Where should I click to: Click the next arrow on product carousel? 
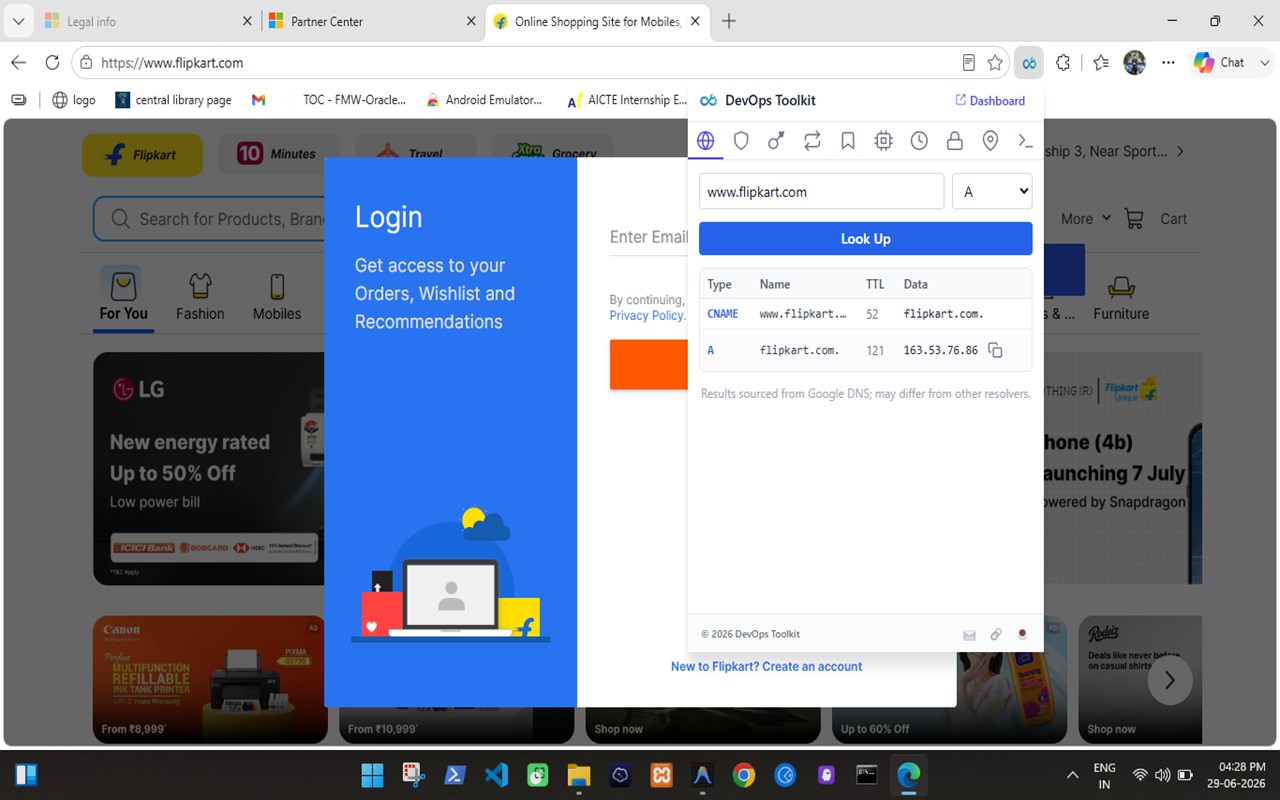pyautogui.click(x=1169, y=681)
